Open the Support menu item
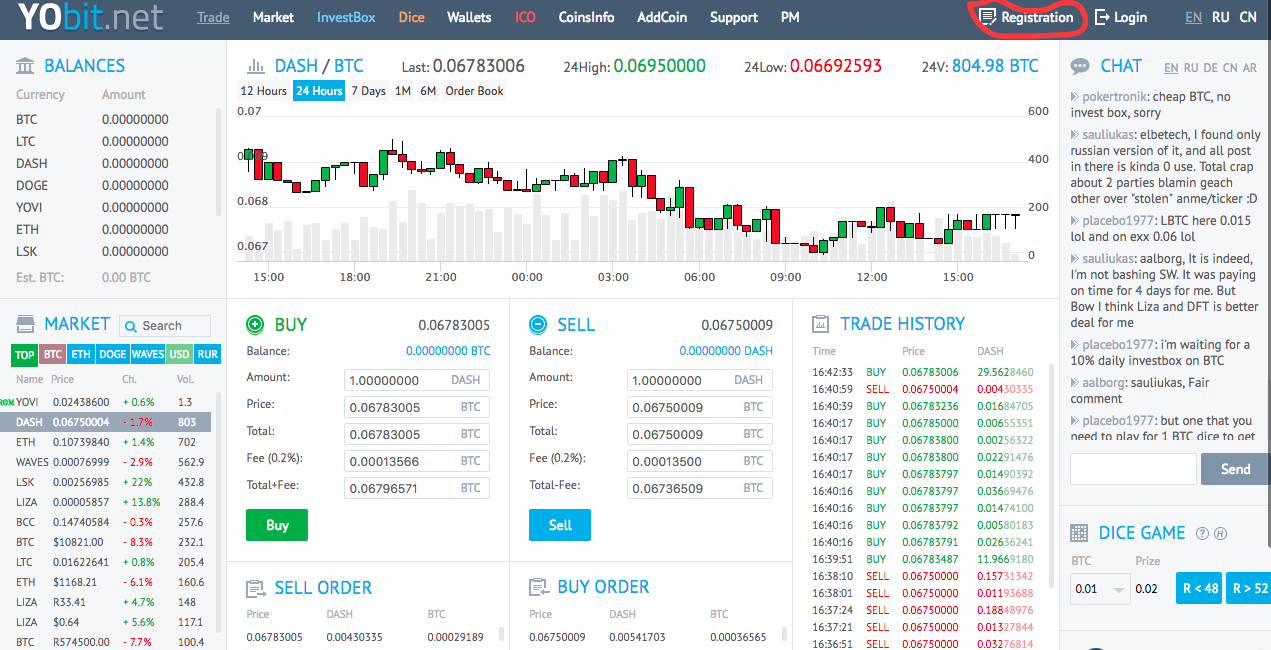 (x=734, y=17)
